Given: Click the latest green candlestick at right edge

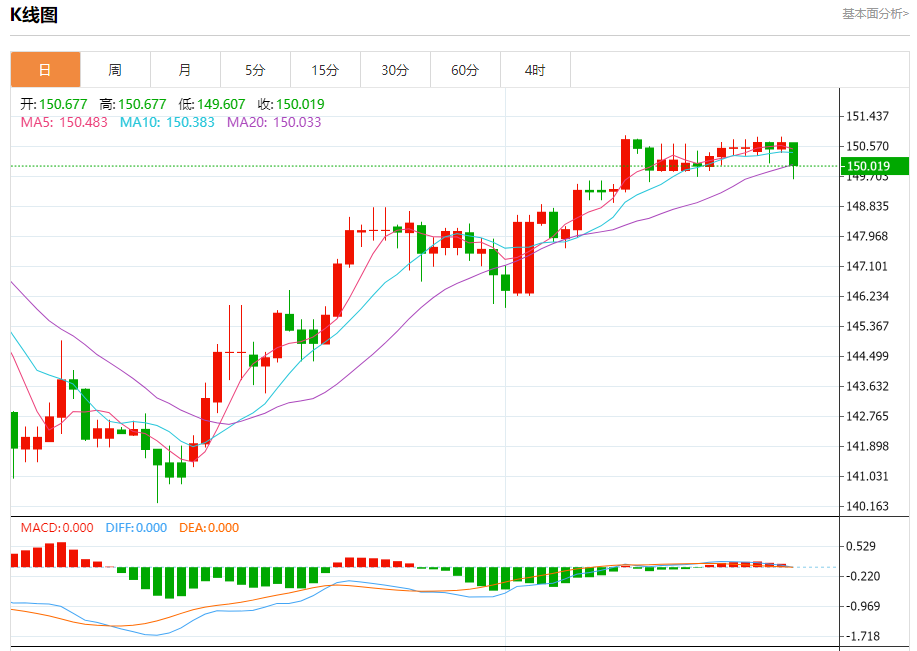Looking at the screenshot, I should point(793,154).
